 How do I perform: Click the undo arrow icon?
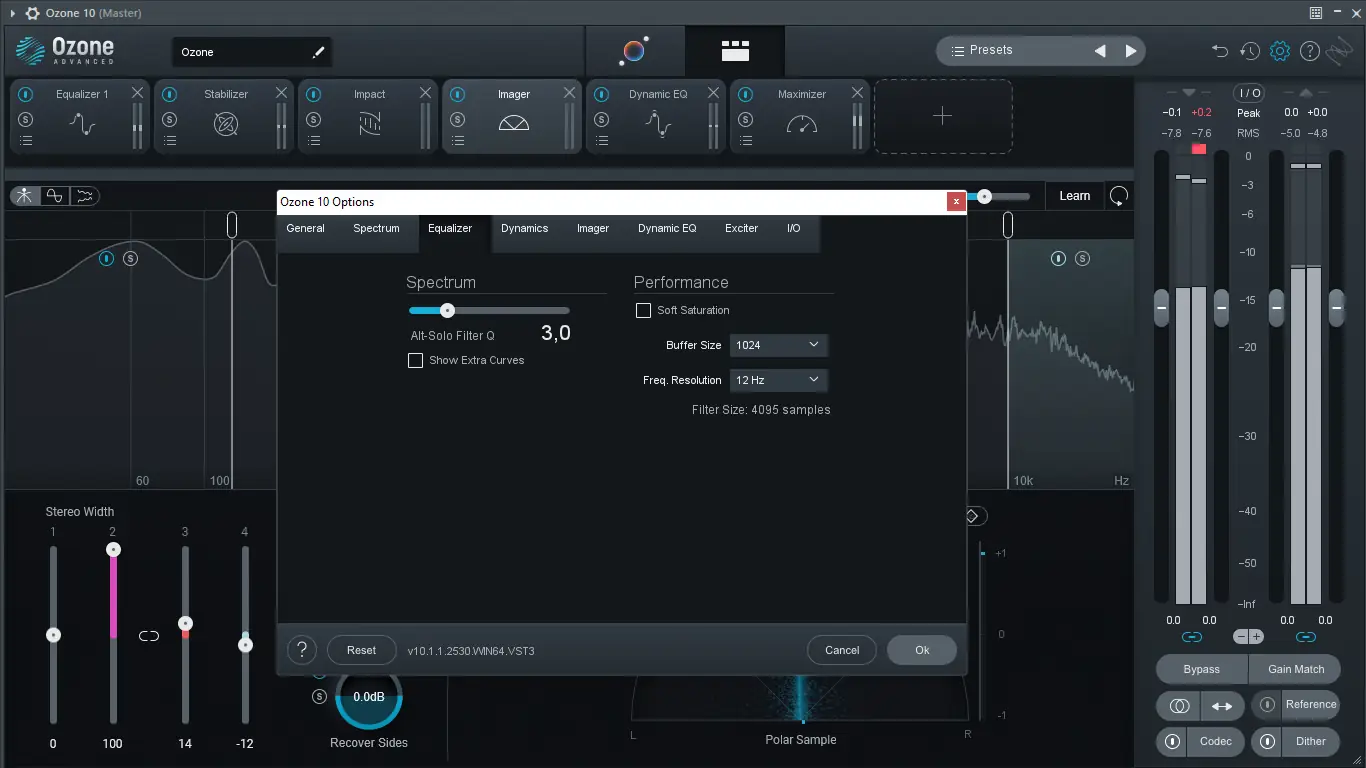1219,50
